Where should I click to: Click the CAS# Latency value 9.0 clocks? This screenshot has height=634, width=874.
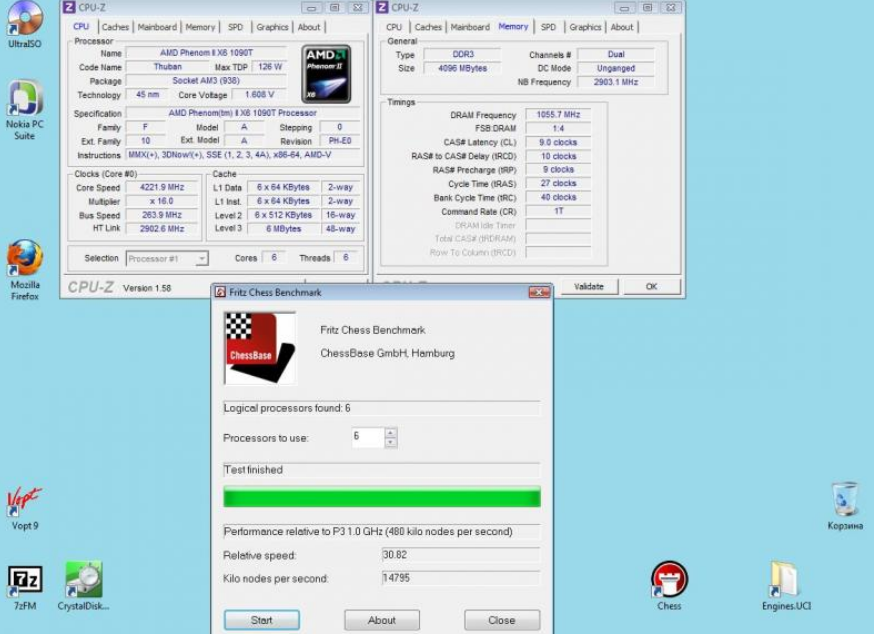coord(558,142)
